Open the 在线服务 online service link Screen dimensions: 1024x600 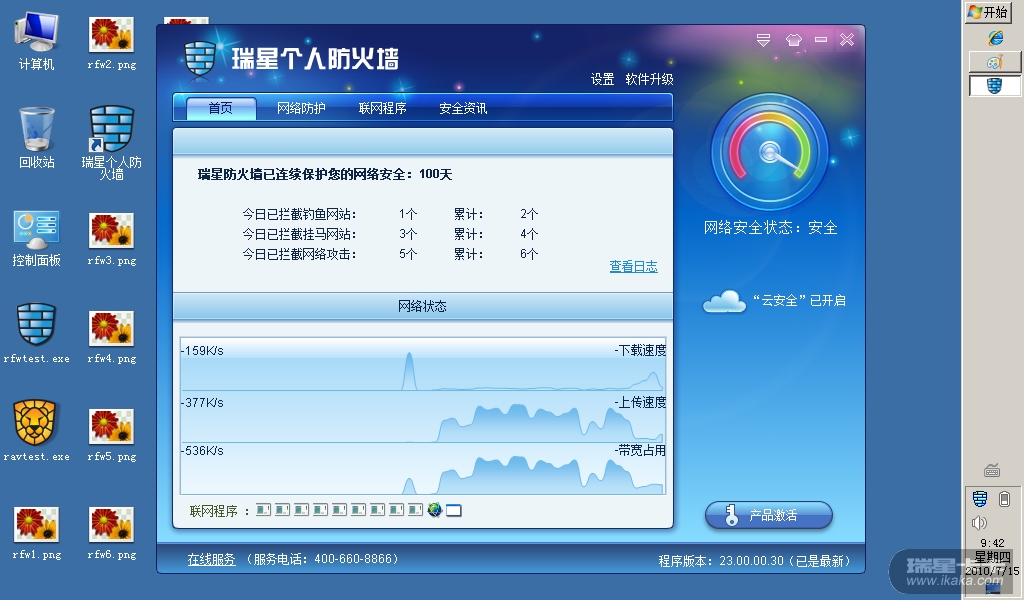212,560
